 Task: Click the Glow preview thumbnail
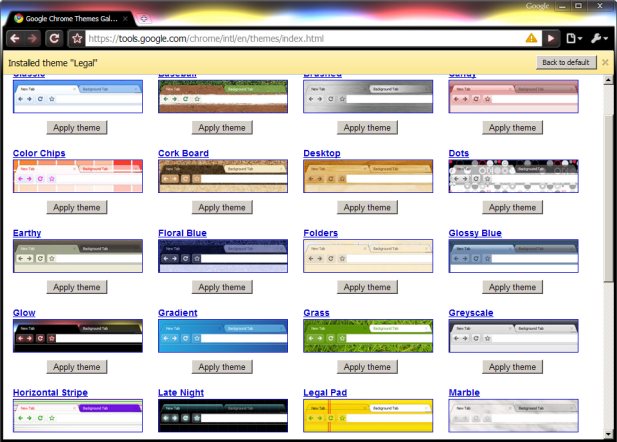[x=78, y=336]
